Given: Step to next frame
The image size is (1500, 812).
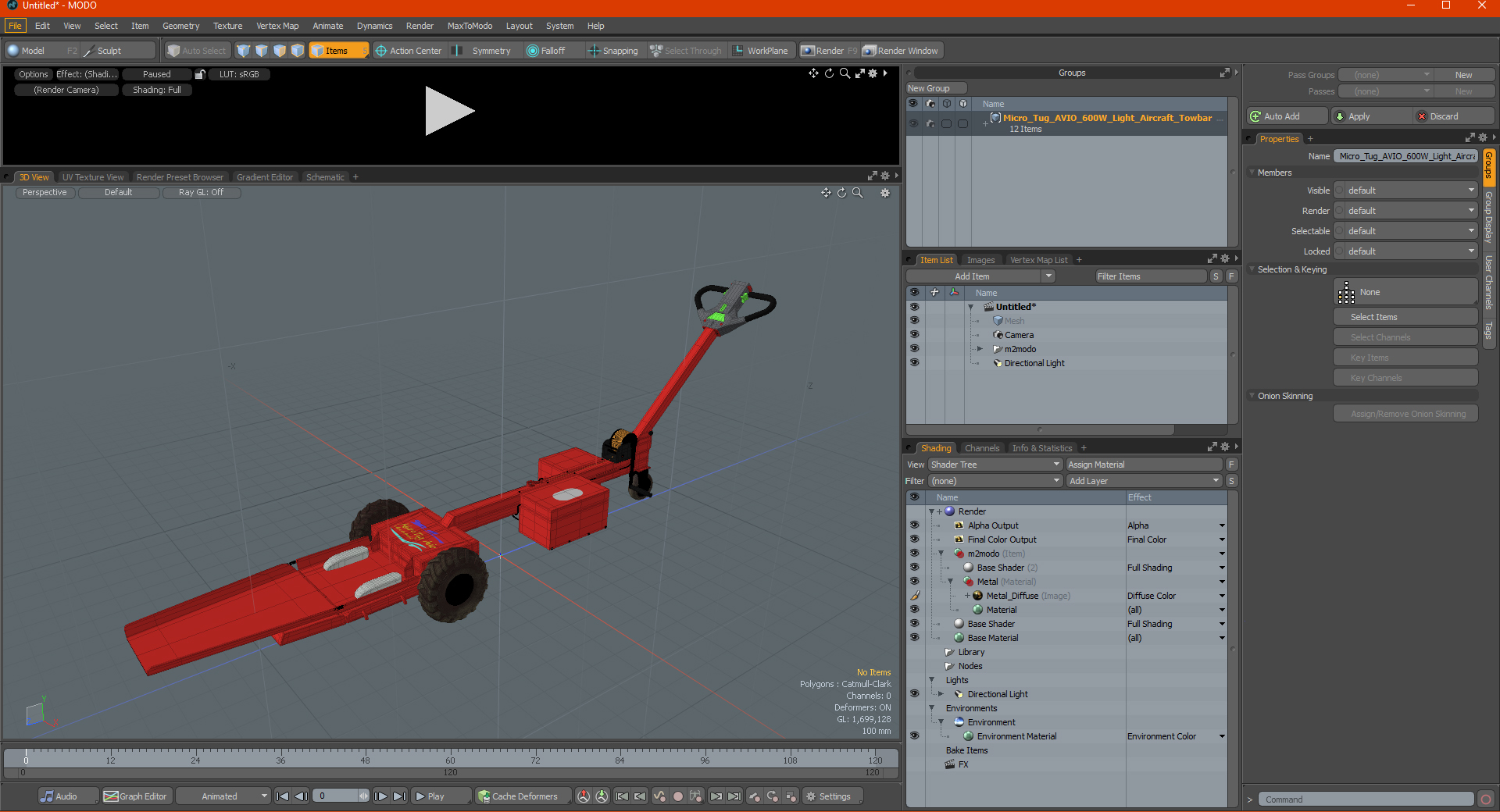Looking at the screenshot, I should (380, 796).
